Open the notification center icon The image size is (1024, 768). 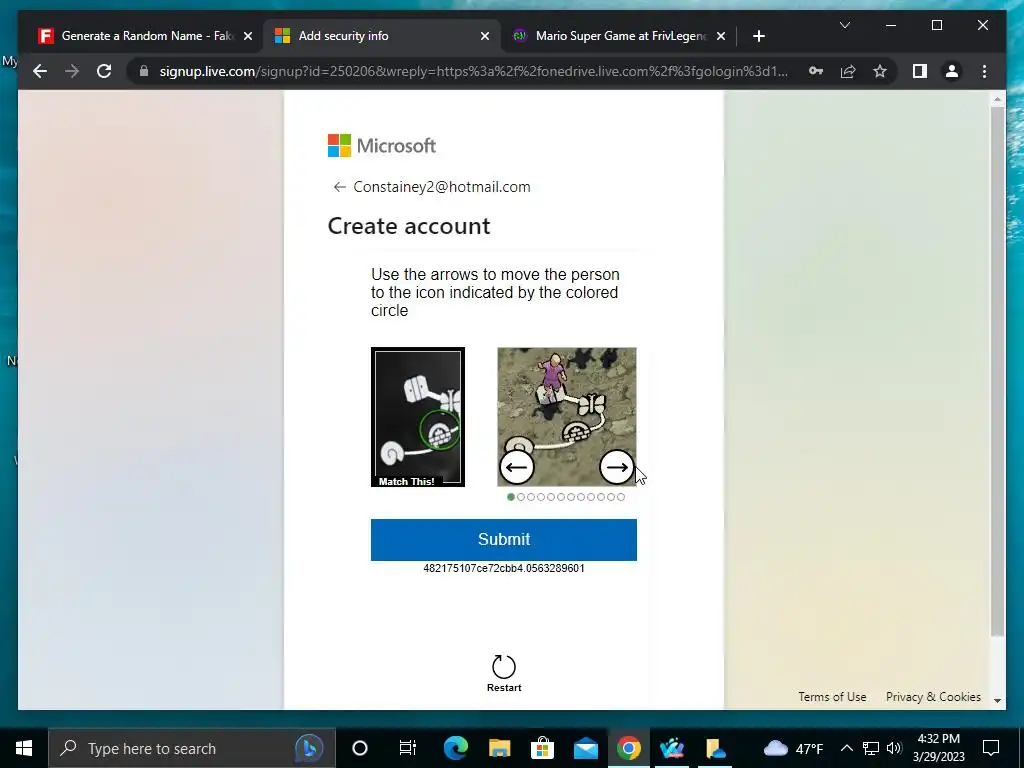[991, 748]
